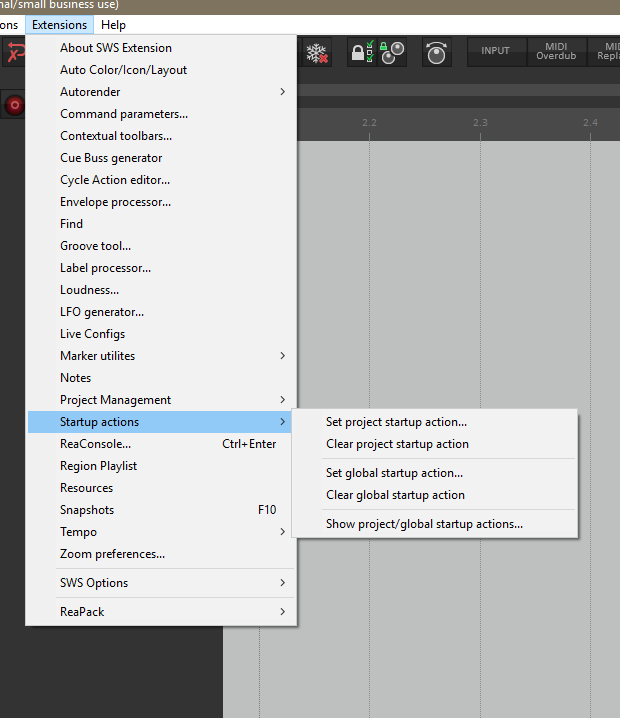Image resolution: width=620 pixels, height=718 pixels.
Task: Choose Clear project startup action
Action: point(435,444)
